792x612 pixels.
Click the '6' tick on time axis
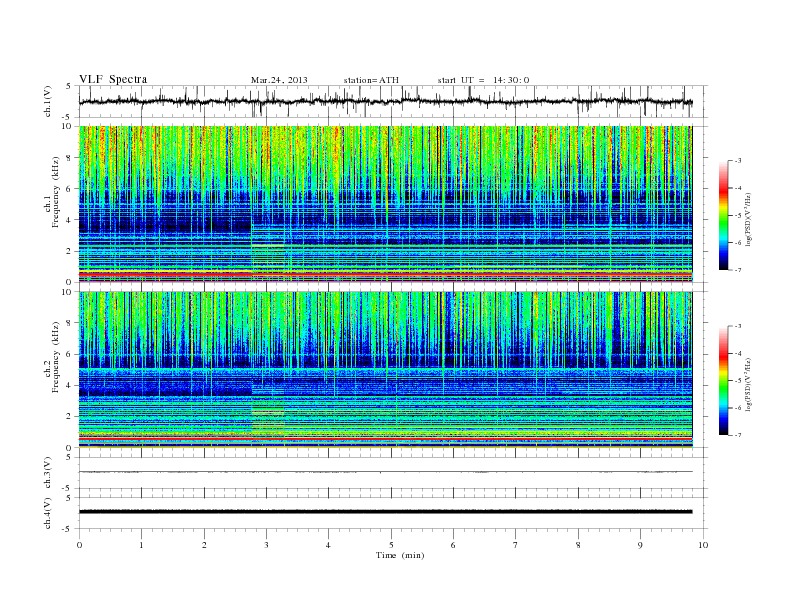coord(453,545)
